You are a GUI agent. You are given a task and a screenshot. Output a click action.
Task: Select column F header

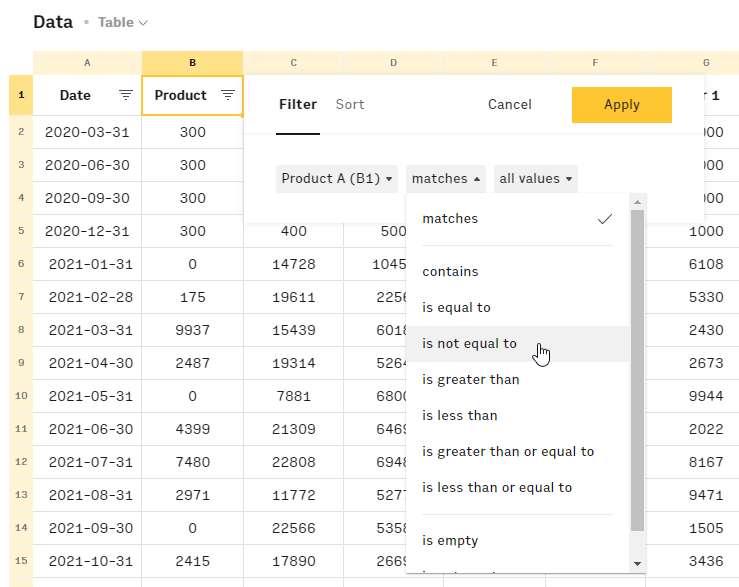click(x=595, y=63)
